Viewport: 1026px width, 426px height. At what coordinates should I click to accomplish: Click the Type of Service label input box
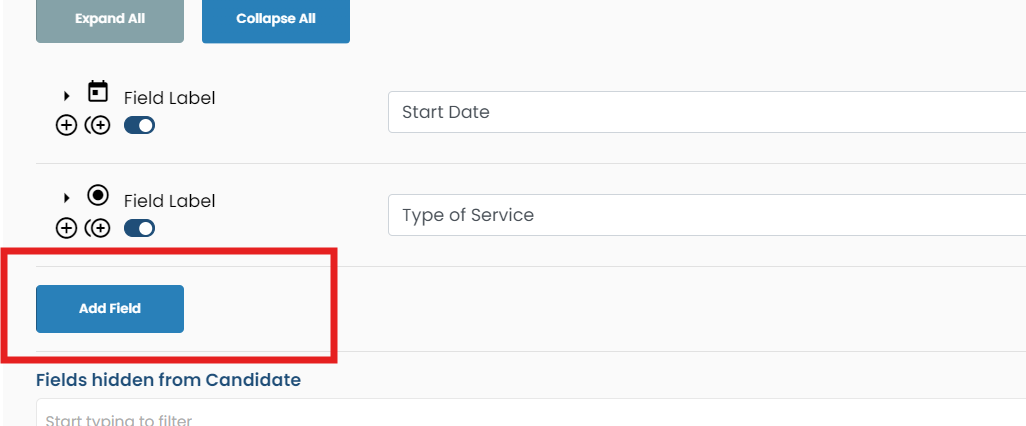pos(700,215)
